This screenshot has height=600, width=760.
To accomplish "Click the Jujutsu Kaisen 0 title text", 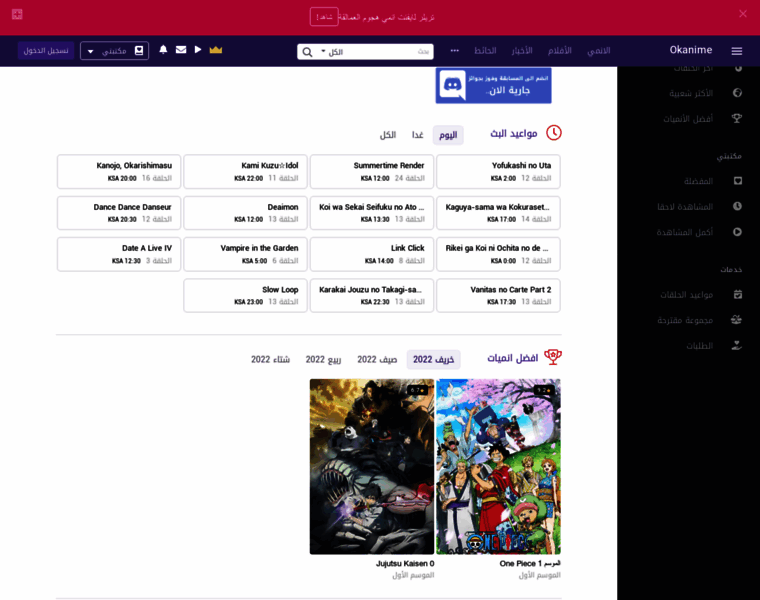I will (x=405, y=564).
